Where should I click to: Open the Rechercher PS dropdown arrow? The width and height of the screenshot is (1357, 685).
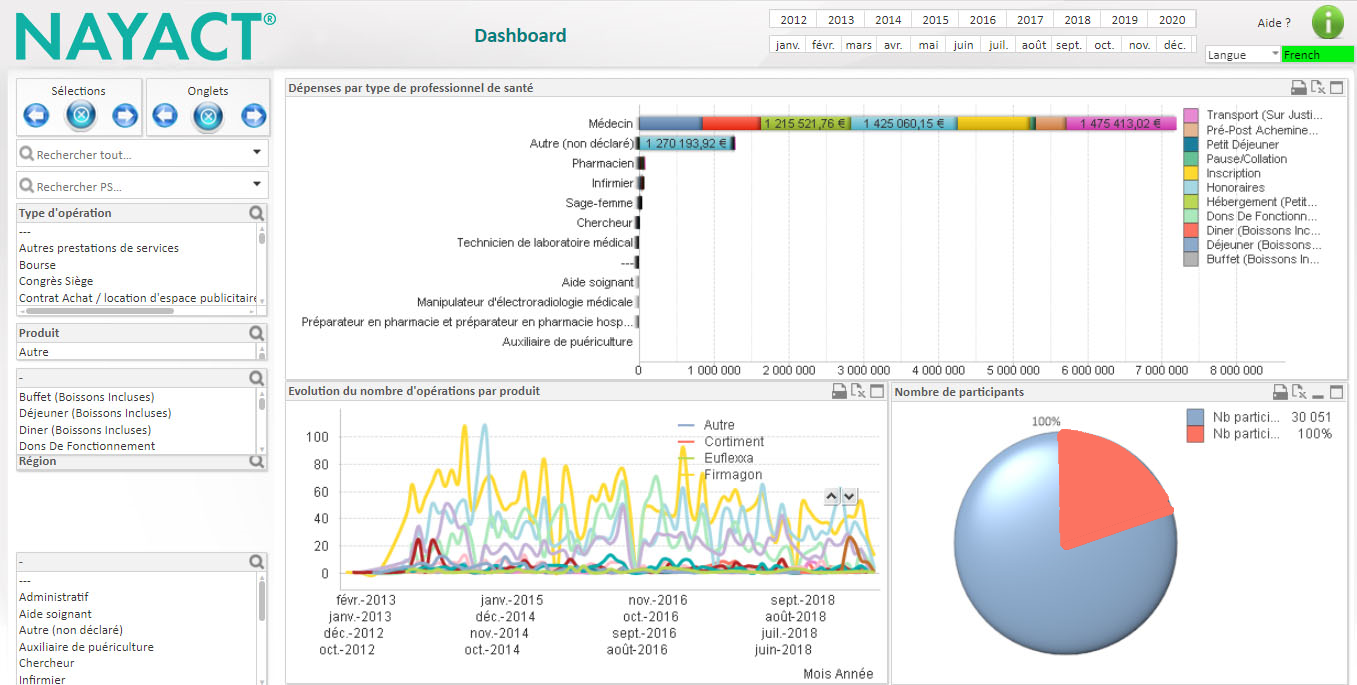click(x=257, y=185)
